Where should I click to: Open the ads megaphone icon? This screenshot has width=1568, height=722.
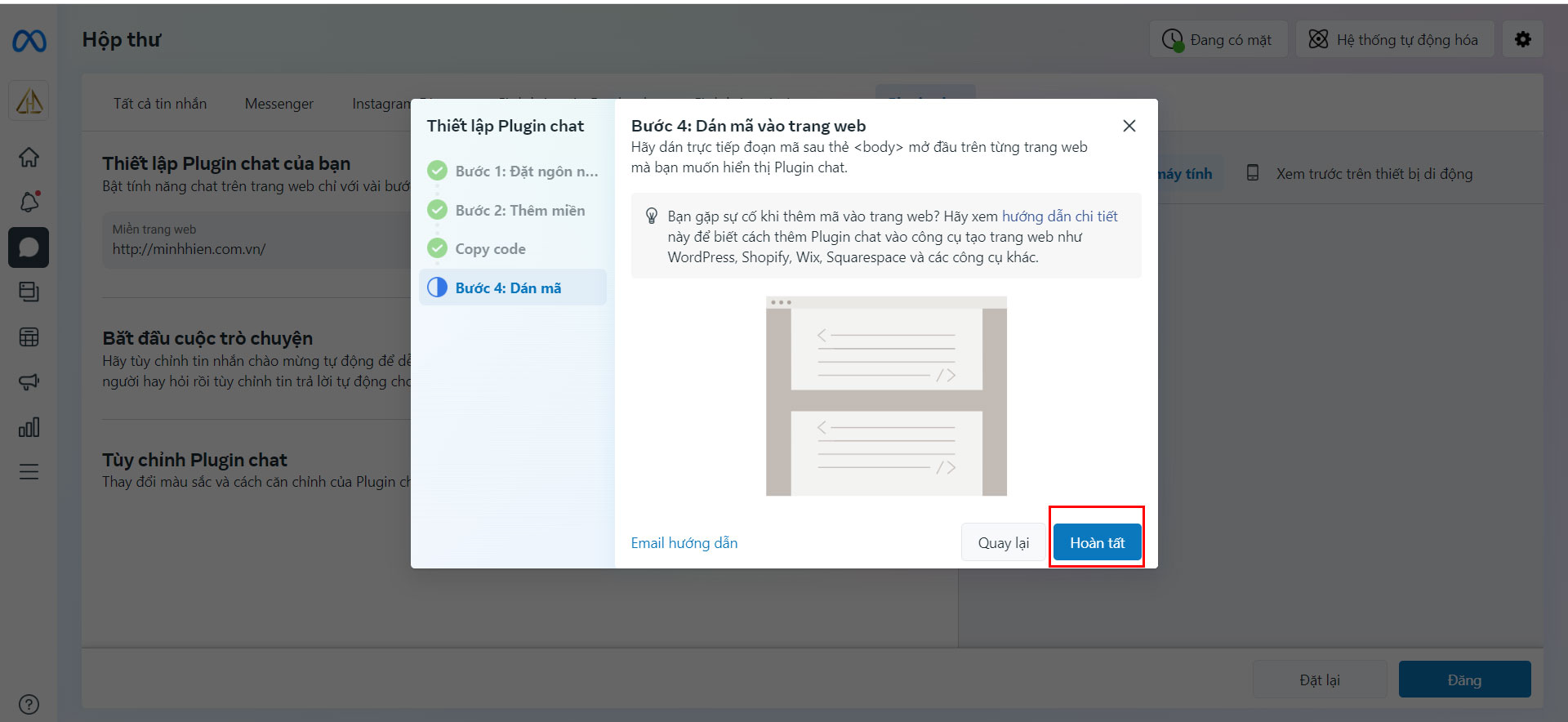[29, 381]
